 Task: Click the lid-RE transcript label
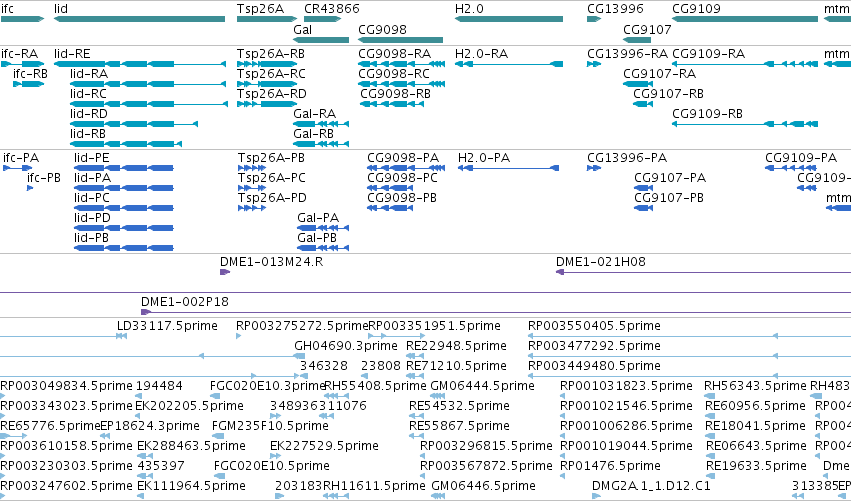tap(72, 54)
